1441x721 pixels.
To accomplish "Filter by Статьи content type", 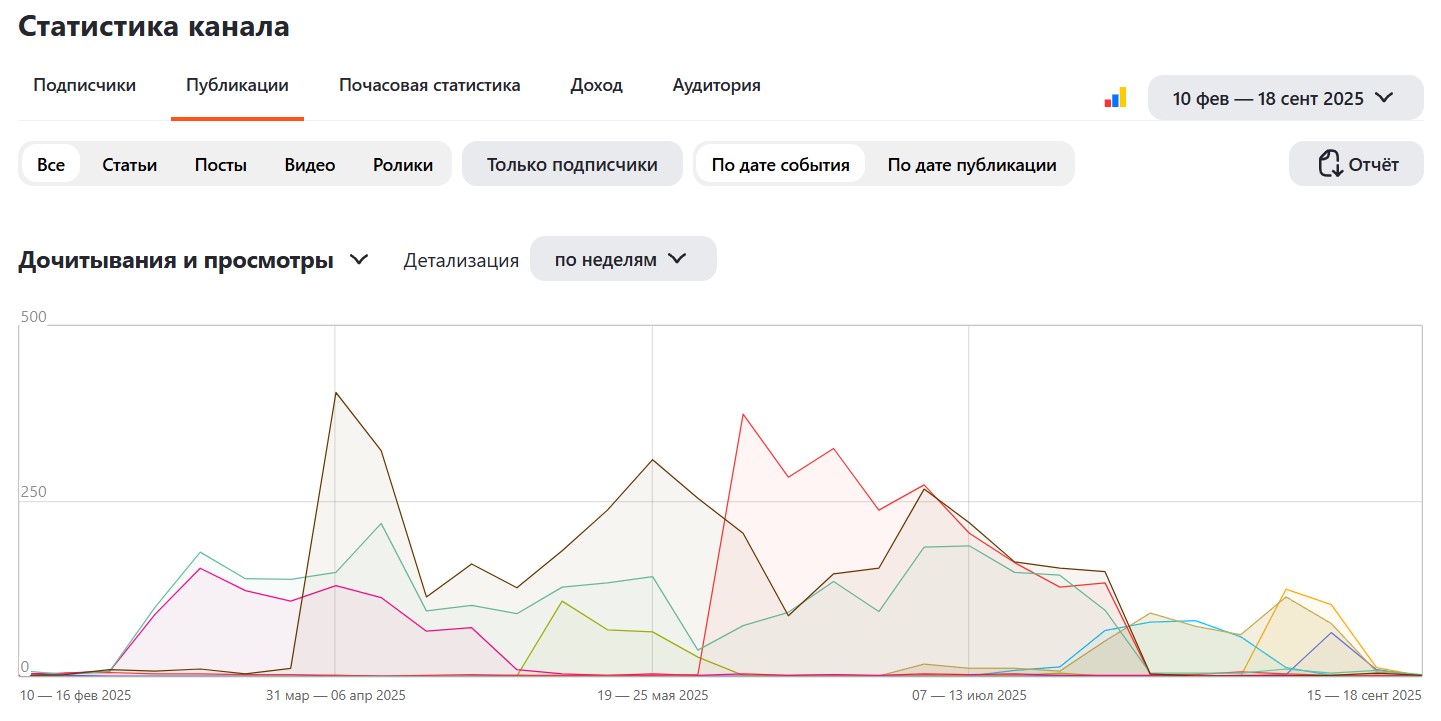I will [129, 164].
